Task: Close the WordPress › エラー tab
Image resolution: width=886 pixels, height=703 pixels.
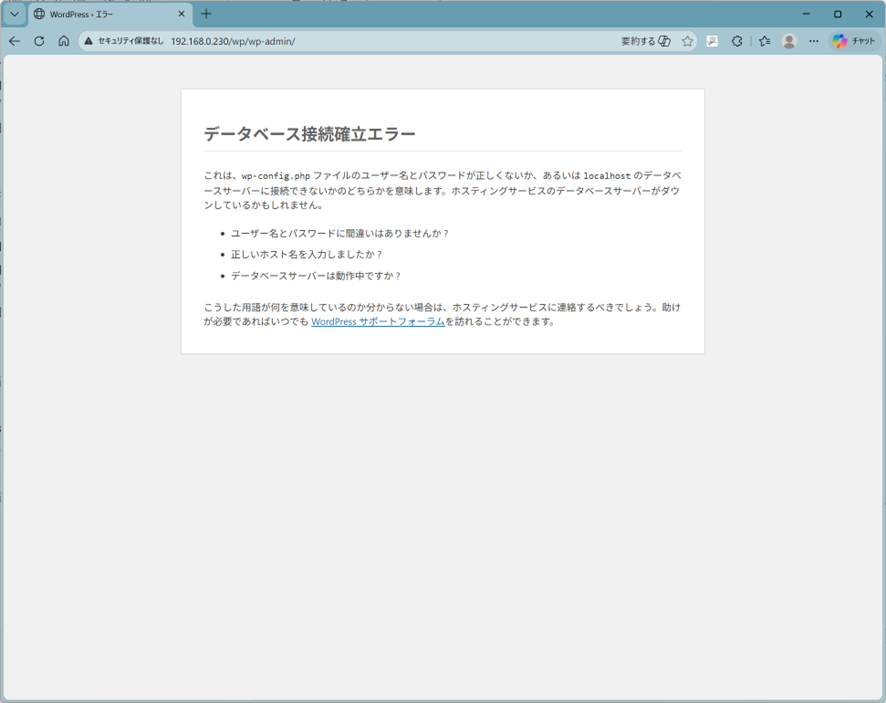Action: pyautogui.click(x=181, y=14)
